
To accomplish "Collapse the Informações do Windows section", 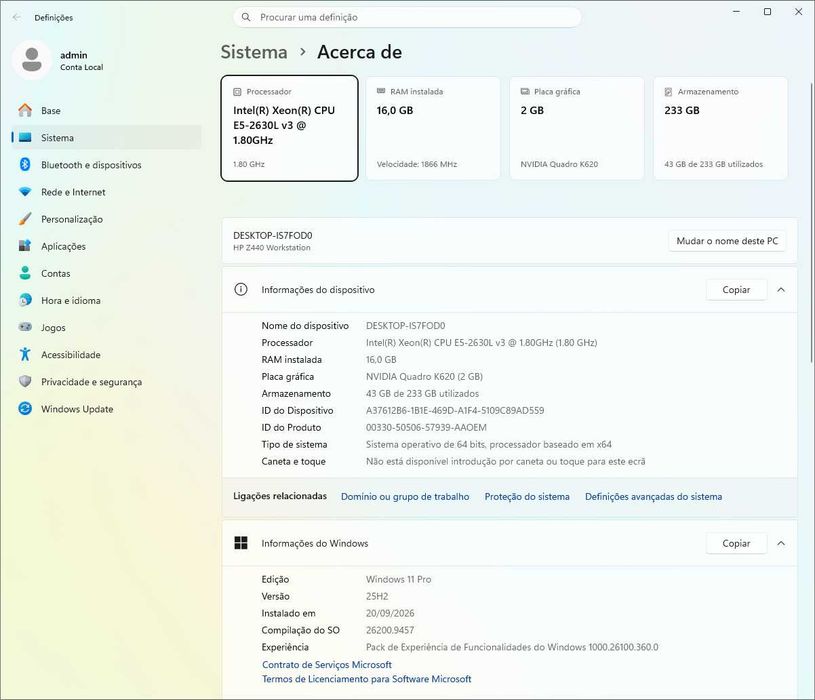I will pos(781,543).
